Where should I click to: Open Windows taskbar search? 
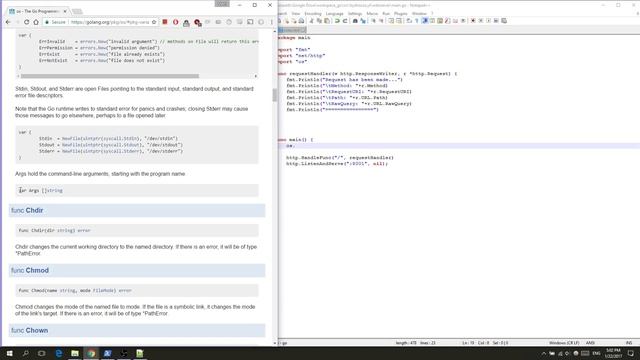tap(25, 353)
